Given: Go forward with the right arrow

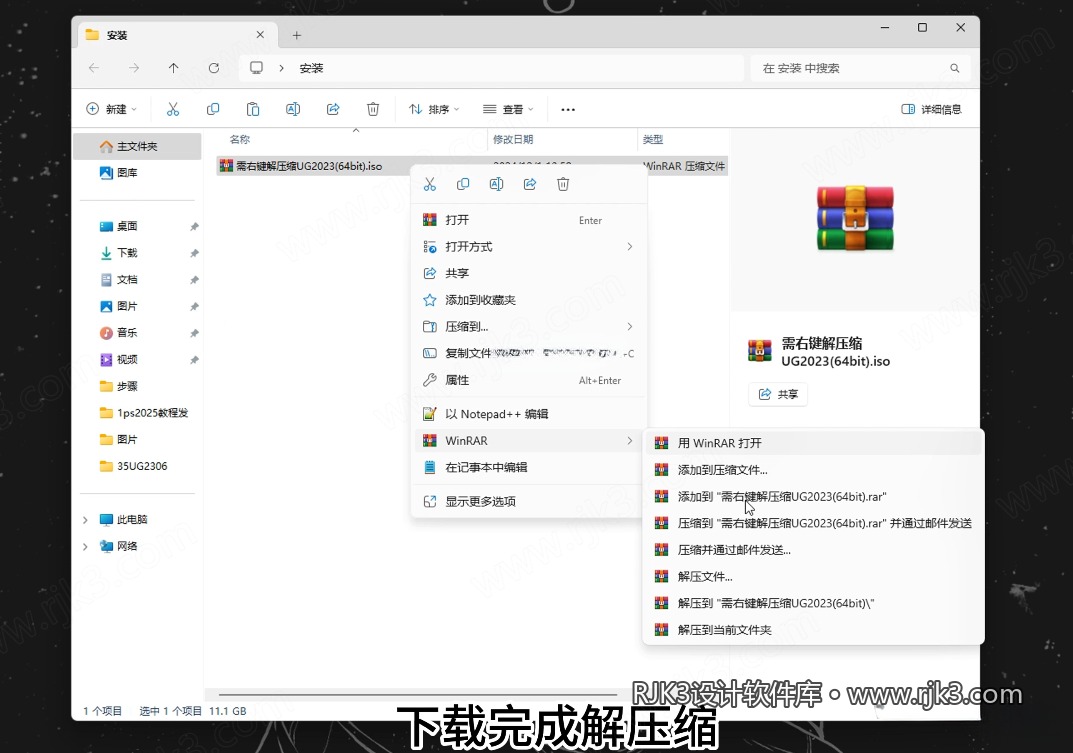Looking at the screenshot, I should pos(134,68).
